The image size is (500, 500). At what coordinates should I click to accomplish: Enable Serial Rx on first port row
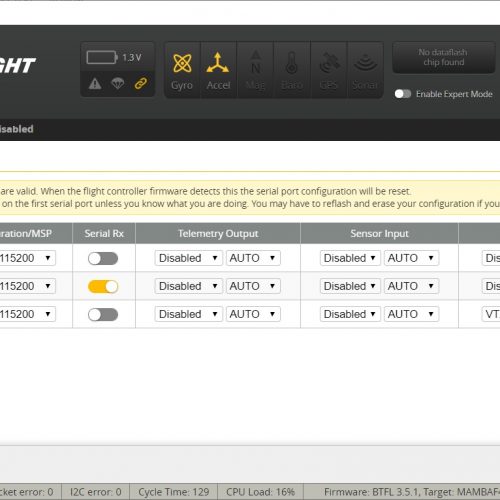(x=103, y=258)
